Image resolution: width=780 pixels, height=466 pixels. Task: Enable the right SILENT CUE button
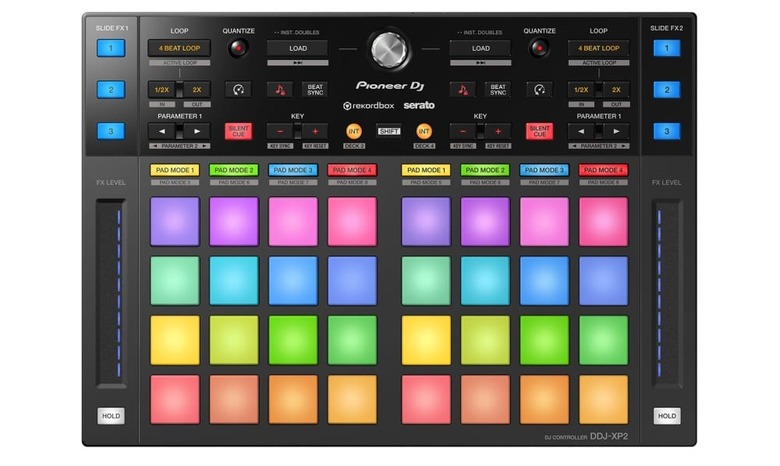[539, 131]
